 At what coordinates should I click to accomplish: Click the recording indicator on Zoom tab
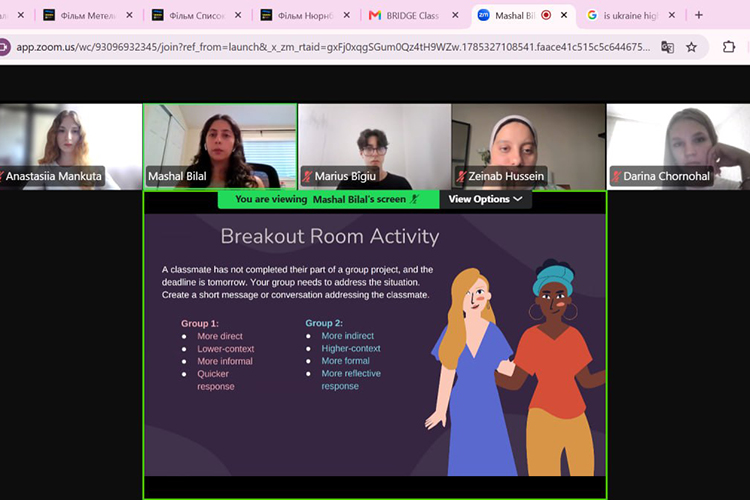546,15
